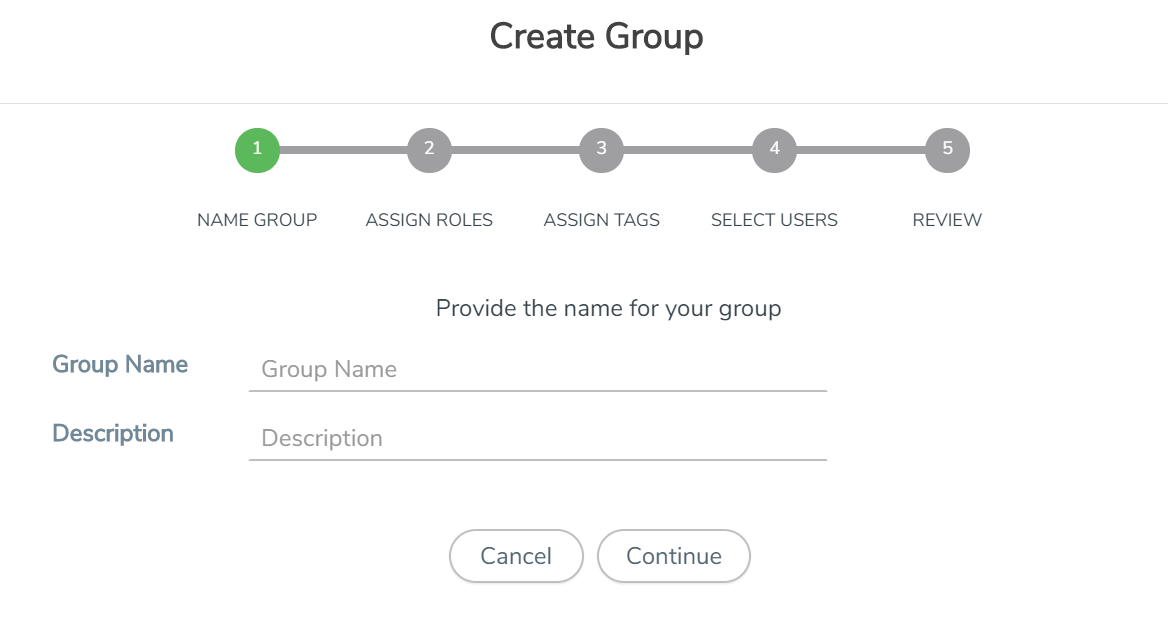
Task: Open the NAME GROUP step
Action: pos(257,219)
